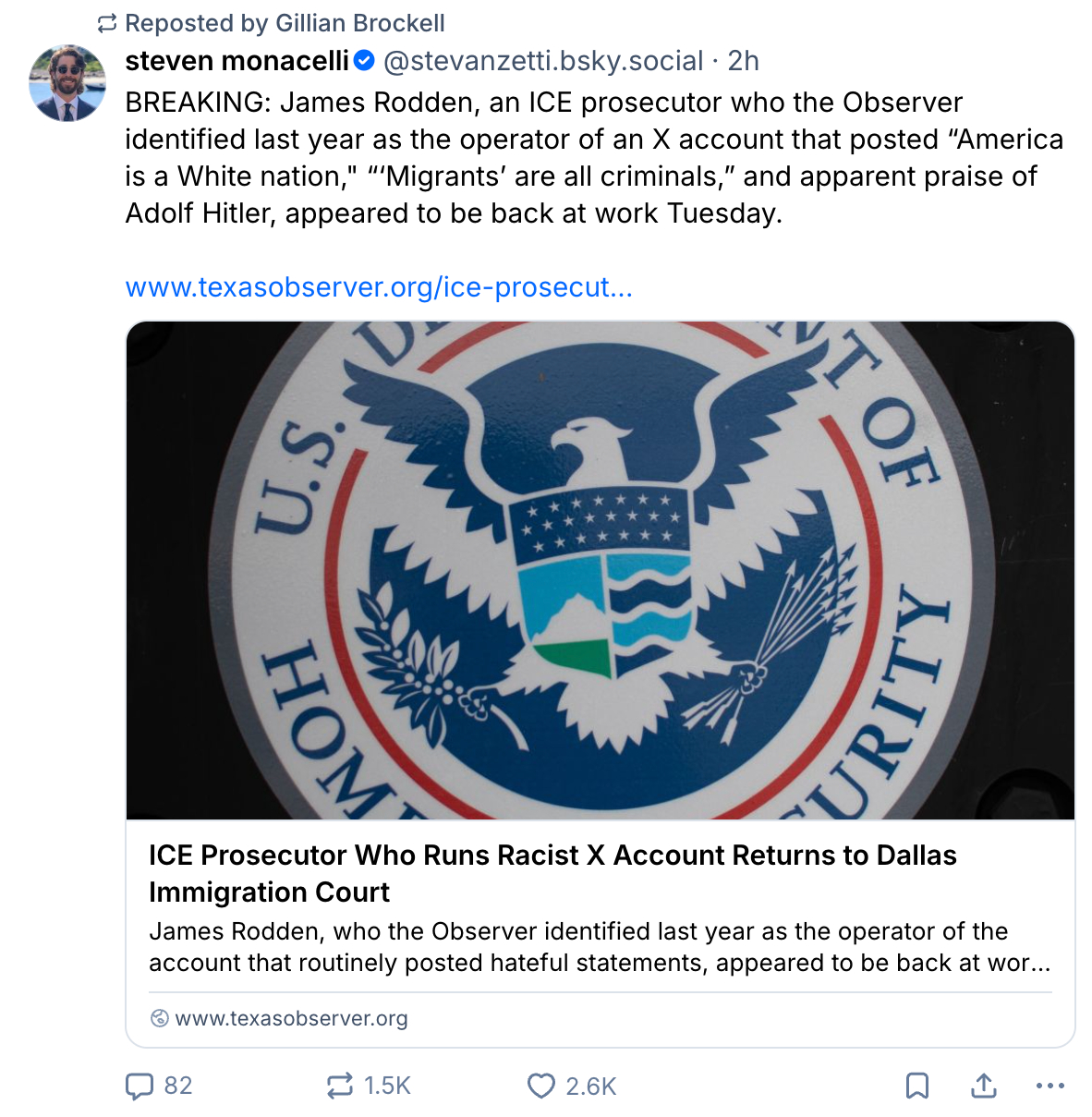
Task: Click the author name 'steven monacelli'
Action: pyautogui.click(x=237, y=61)
